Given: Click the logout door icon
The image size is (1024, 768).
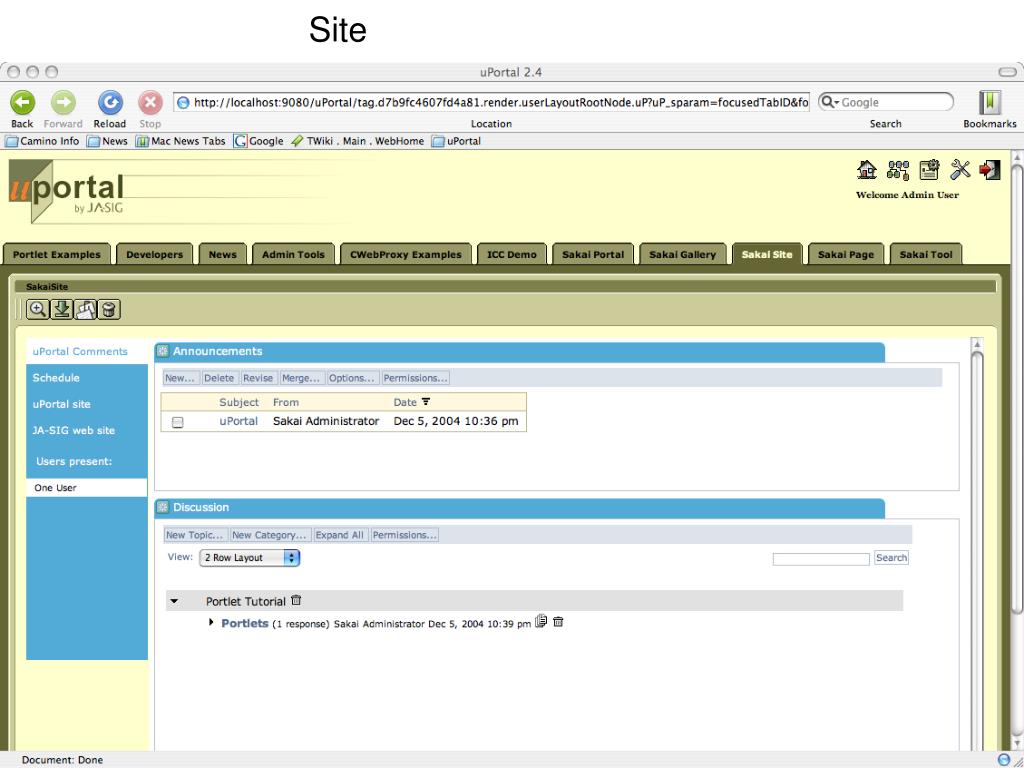Looking at the screenshot, I should pos(990,170).
